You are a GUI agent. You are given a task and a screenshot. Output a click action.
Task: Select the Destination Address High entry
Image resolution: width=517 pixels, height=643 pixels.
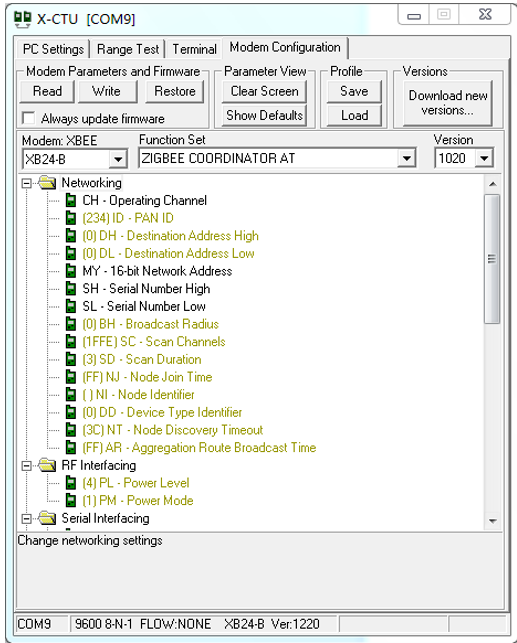pyautogui.click(x=171, y=236)
